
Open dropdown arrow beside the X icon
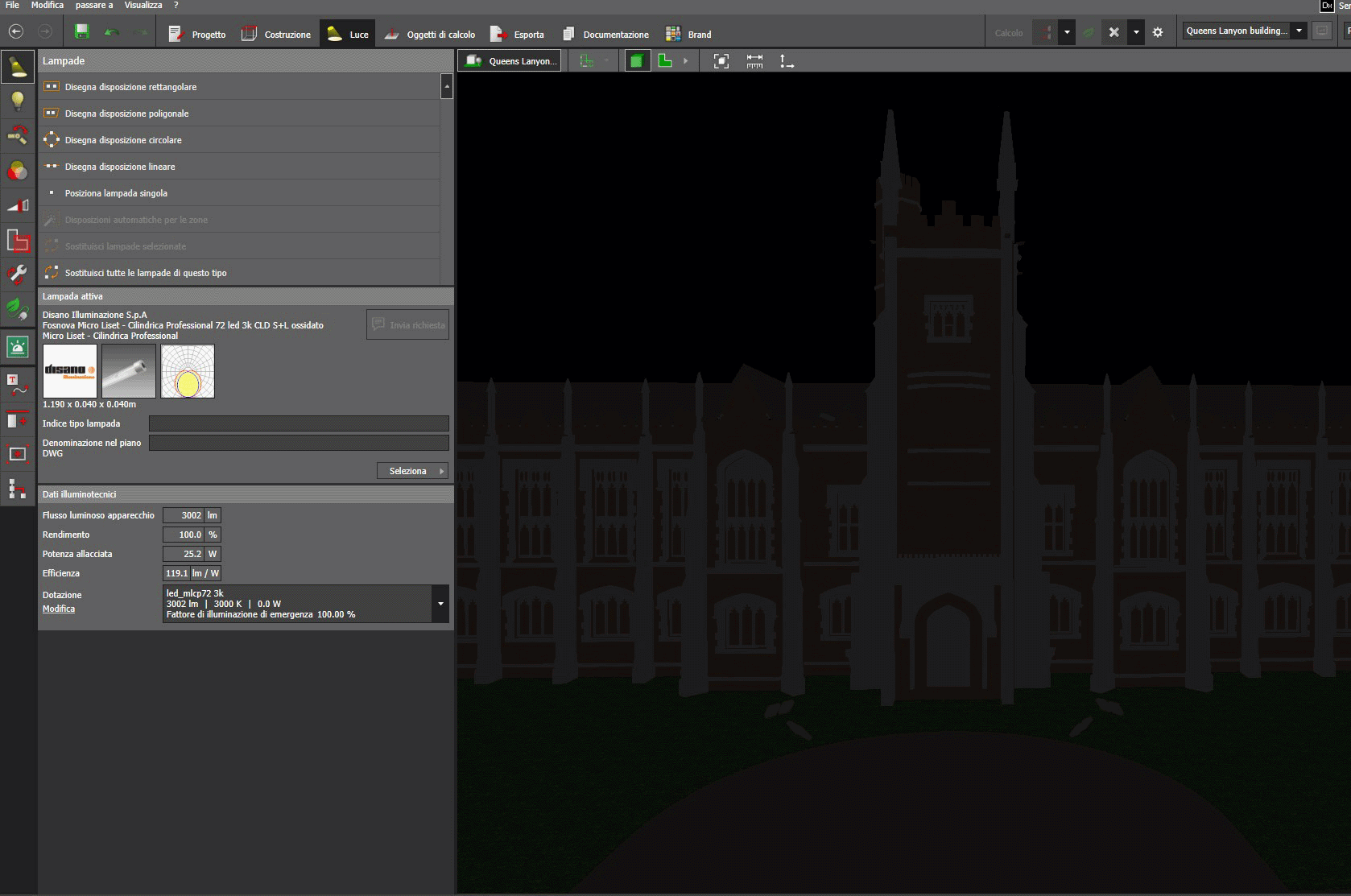click(1136, 33)
